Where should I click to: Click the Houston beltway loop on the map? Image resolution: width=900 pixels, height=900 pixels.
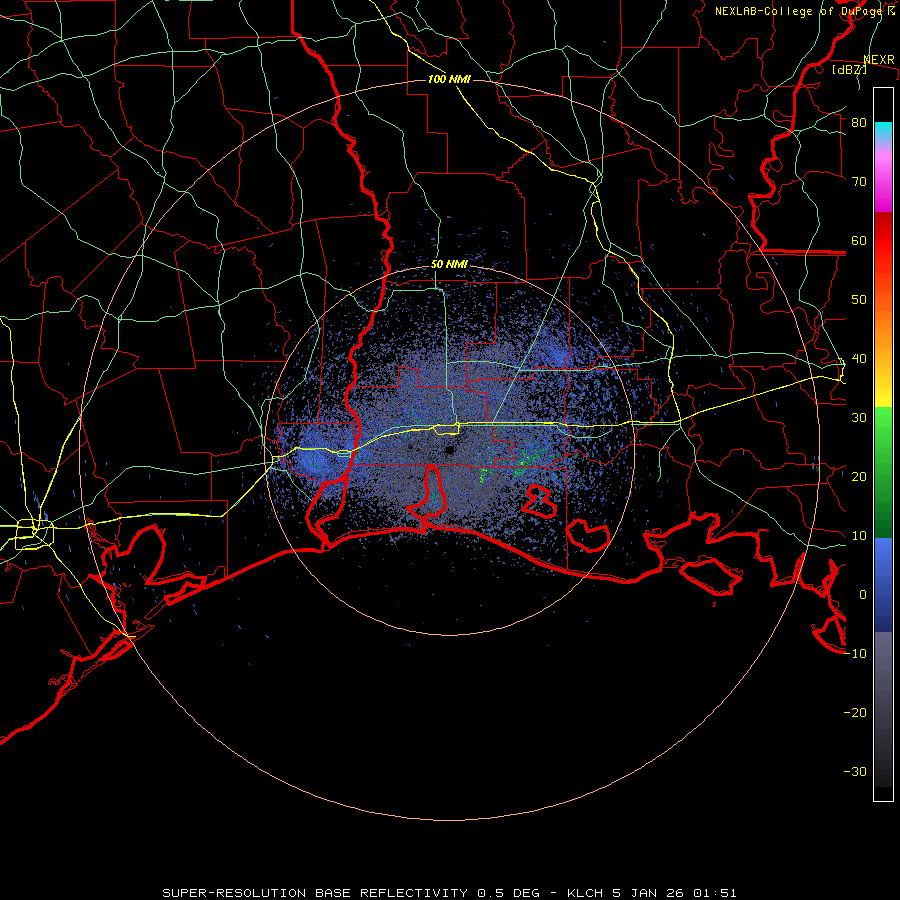(x=34, y=533)
